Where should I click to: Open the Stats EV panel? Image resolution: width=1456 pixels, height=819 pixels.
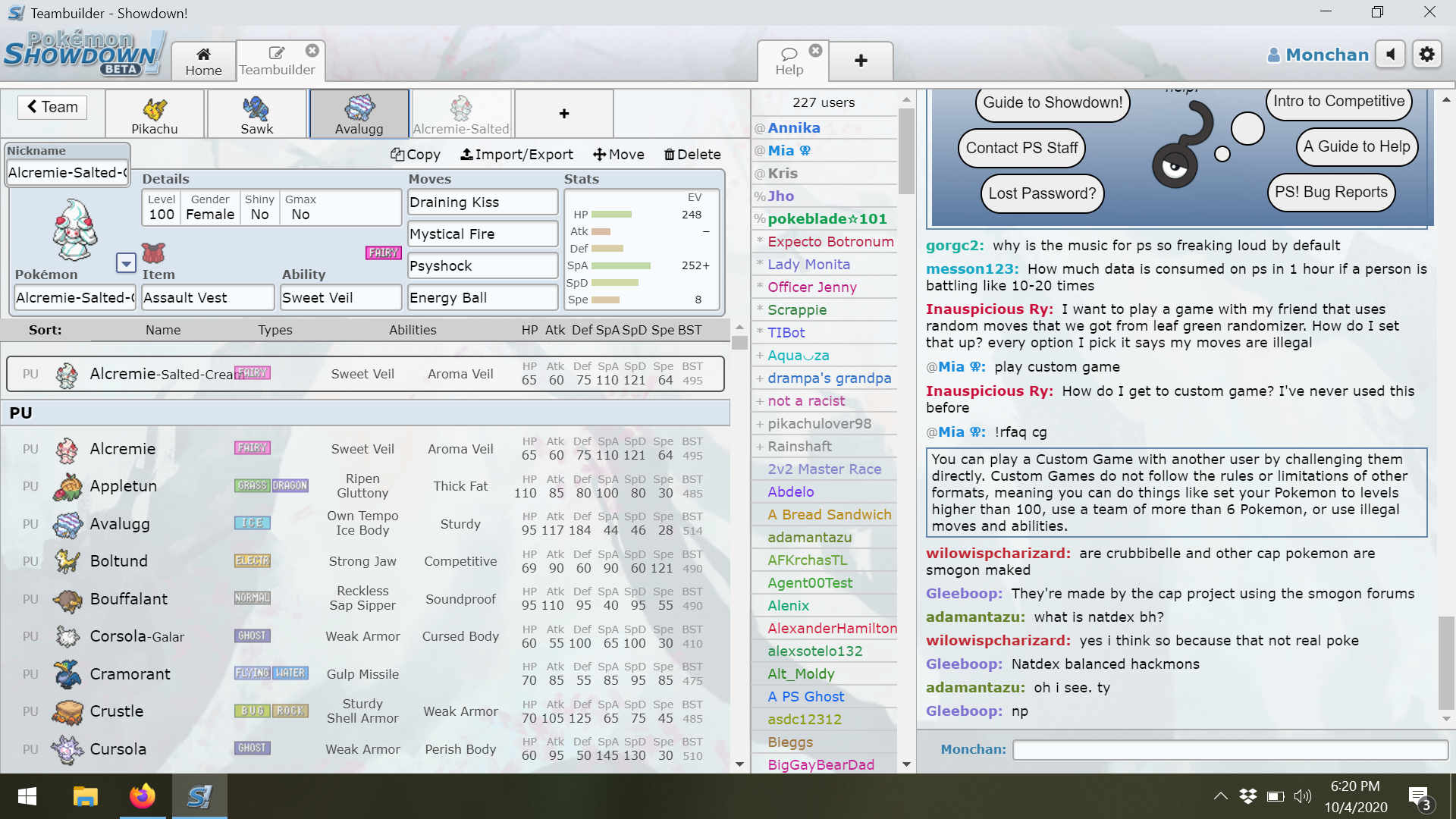coord(642,249)
